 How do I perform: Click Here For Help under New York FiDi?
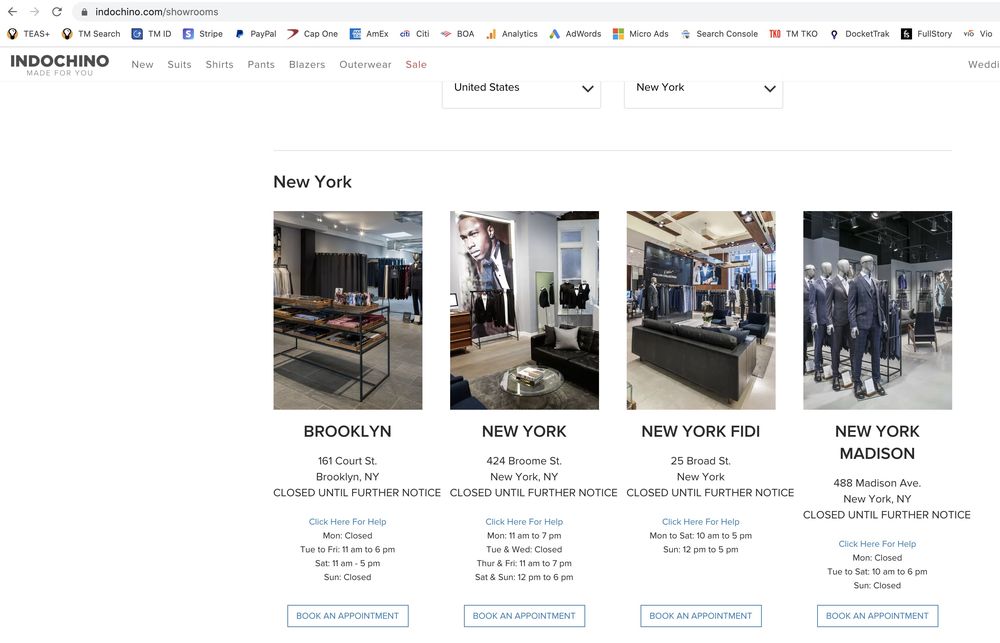point(700,522)
